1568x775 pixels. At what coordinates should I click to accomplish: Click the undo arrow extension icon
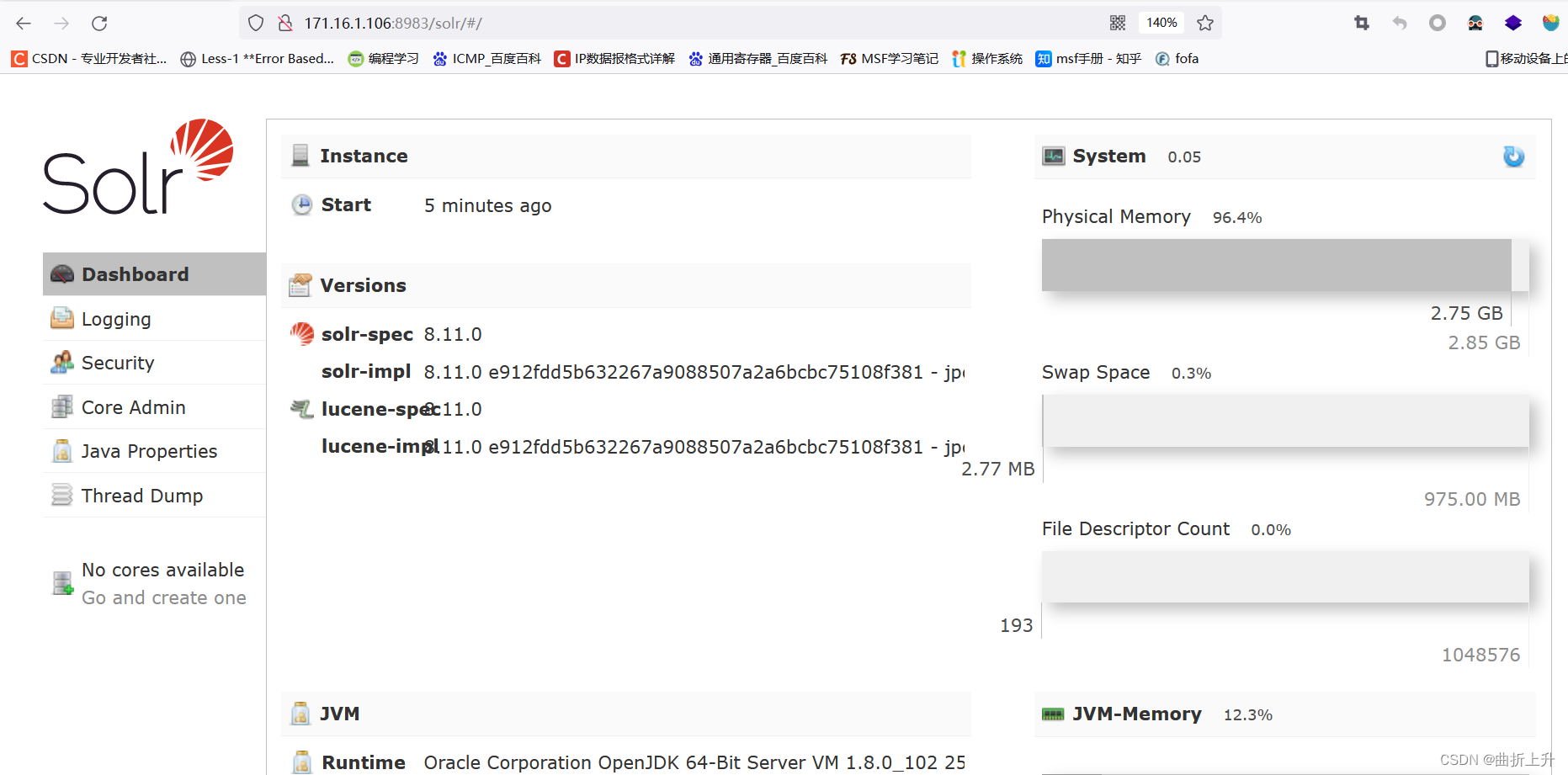point(1400,23)
